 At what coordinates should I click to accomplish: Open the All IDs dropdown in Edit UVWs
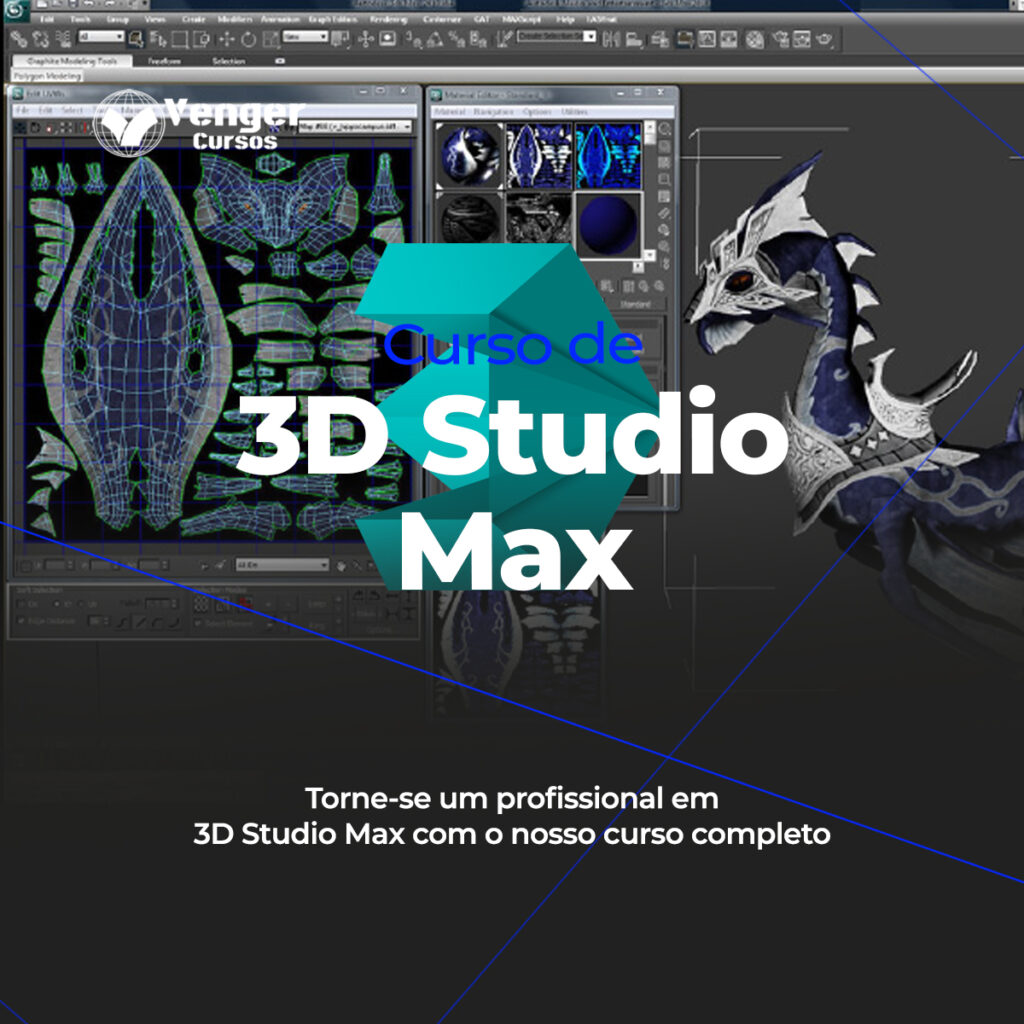[281, 564]
